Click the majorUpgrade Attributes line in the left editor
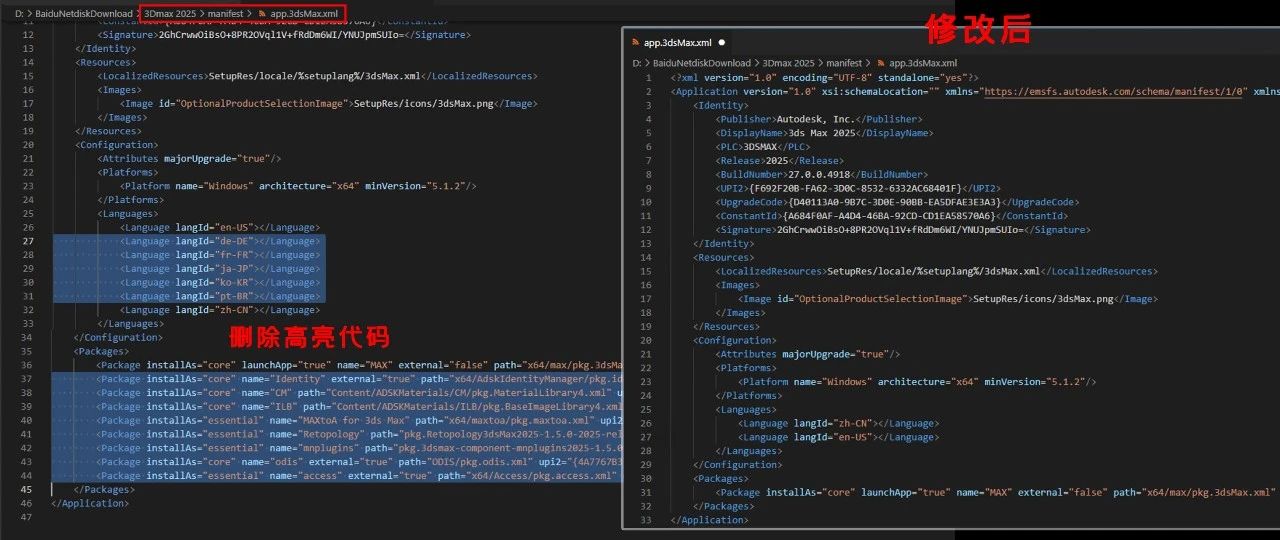Viewport: 1280px width, 540px height. click(x=190, y=158)
